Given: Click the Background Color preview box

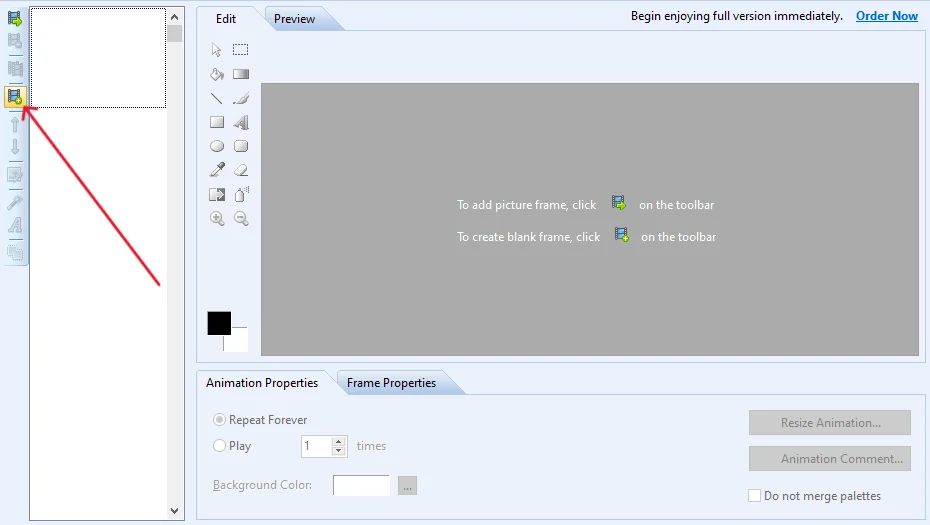Looking at the screenshot, I should 361,485.
